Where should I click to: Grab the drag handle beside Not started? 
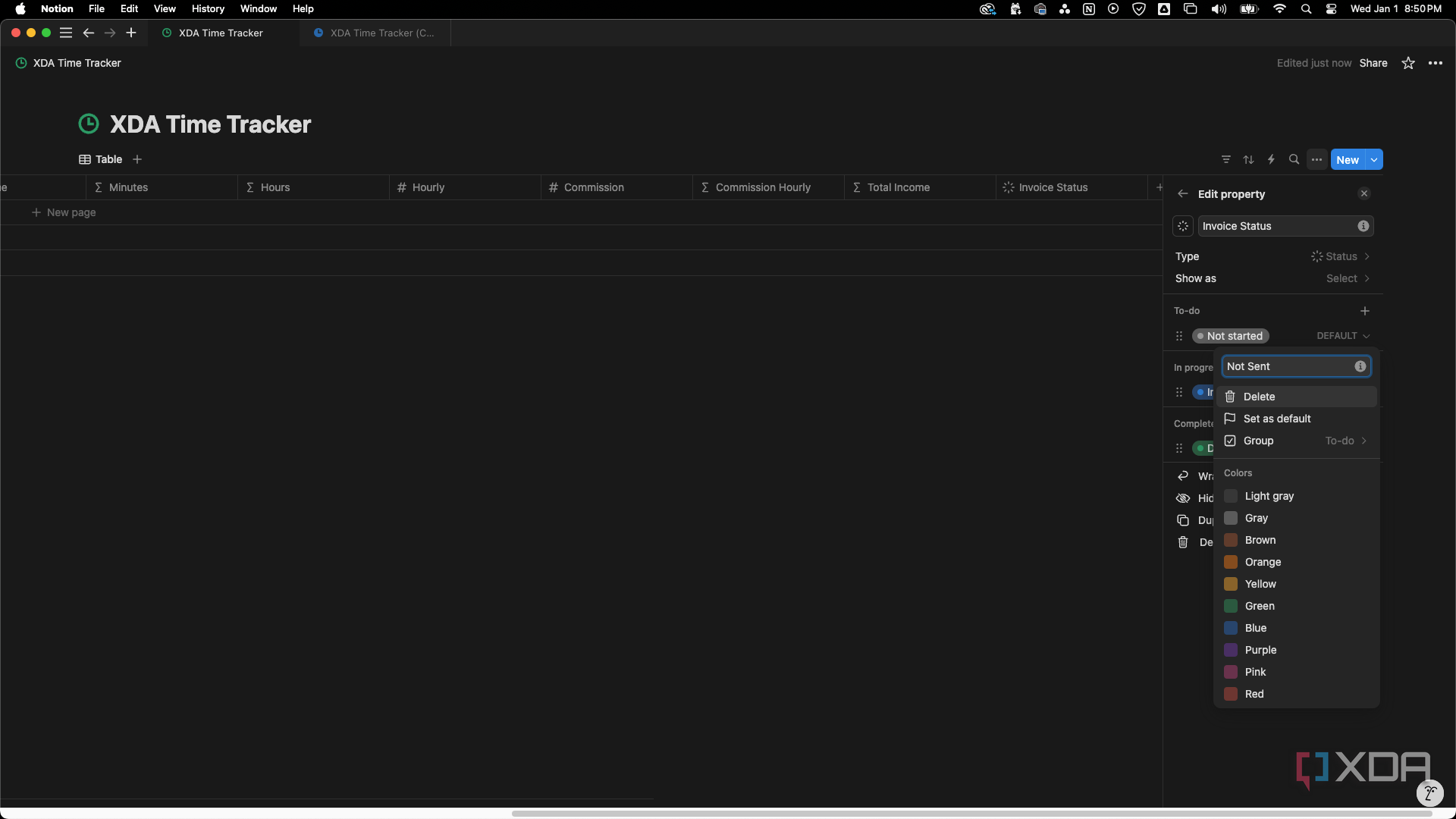tap(1179, 336)
